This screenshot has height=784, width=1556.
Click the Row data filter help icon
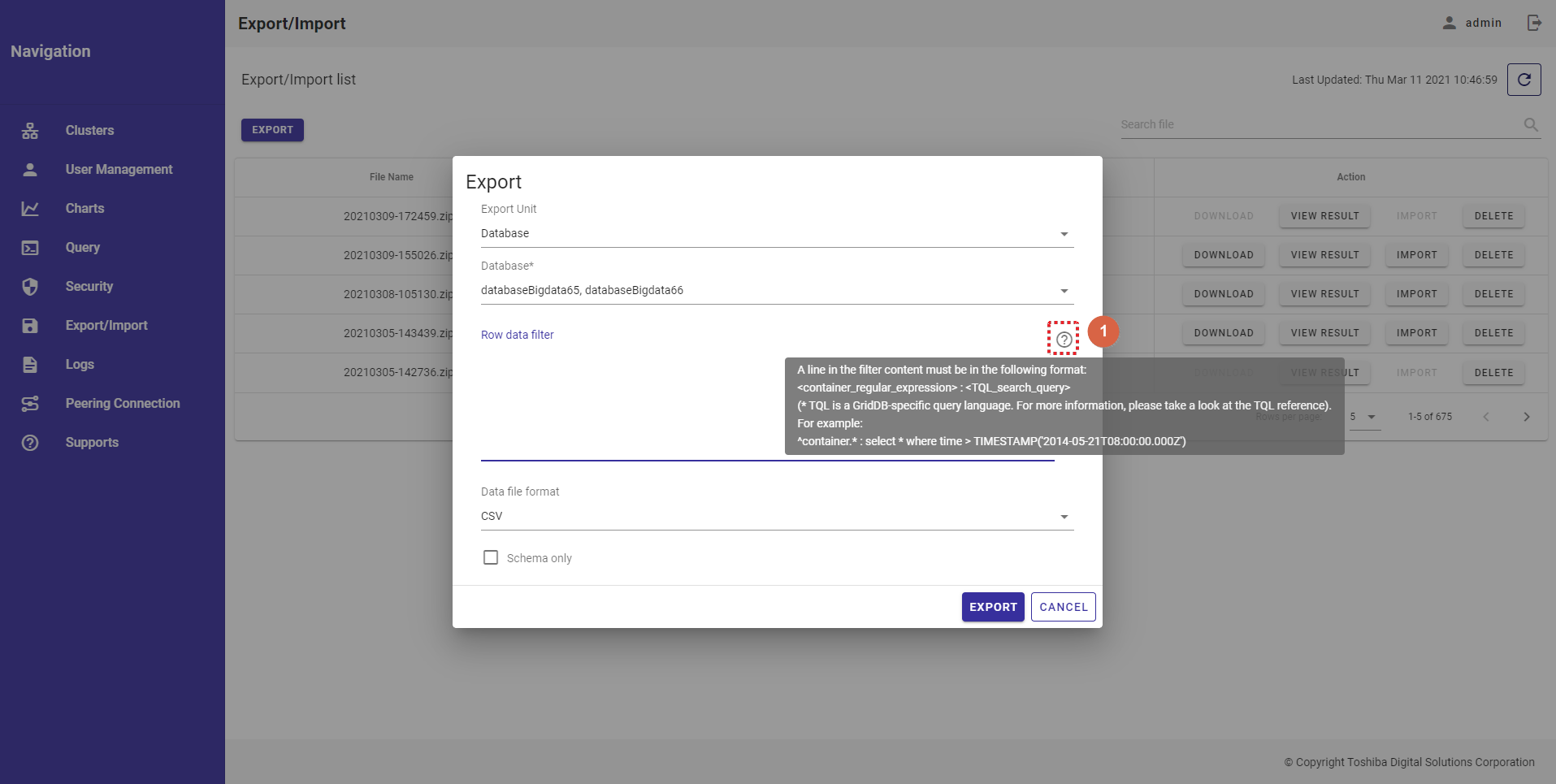tap(1064, 339)
